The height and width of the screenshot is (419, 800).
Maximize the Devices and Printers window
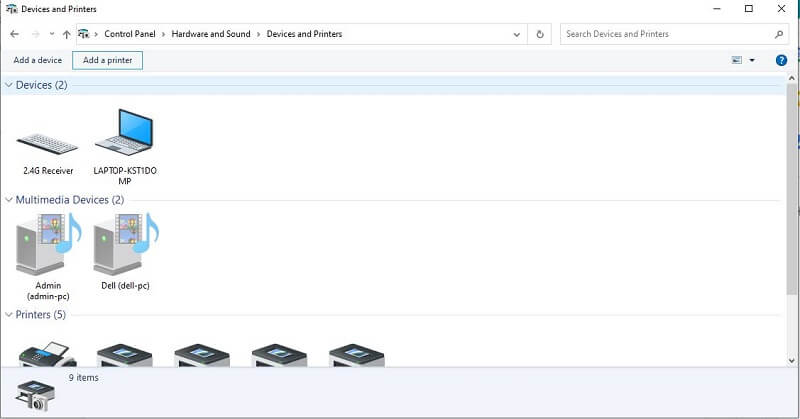point(748,9)
